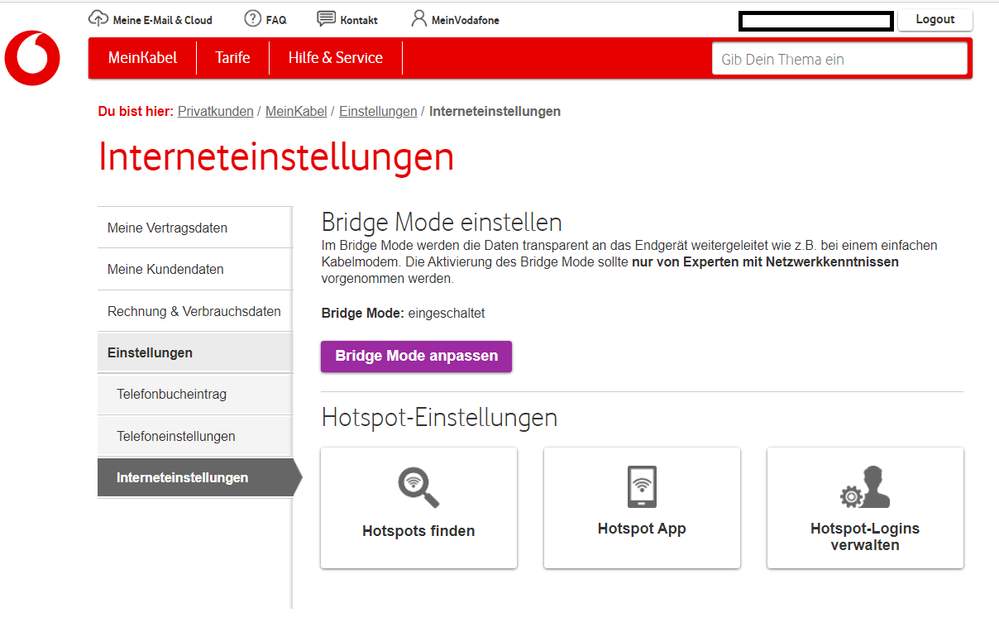Select Meine Vertragsdaten in sidebar
Image resolution: width=999 pixels, height=623 pixels.
point(194,227)
